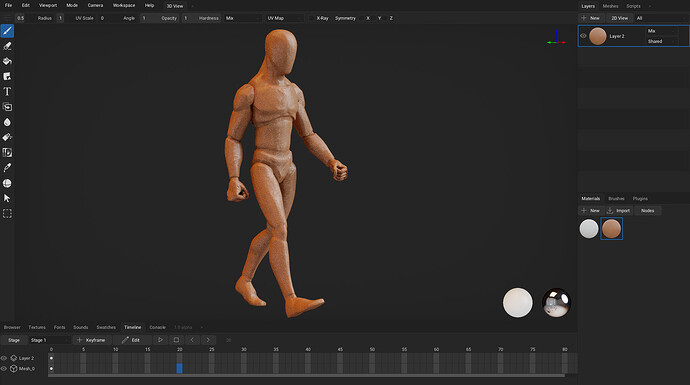Switch to the Textures tab
Image resolution: width=690 pixels, height=385 pixels.
pos(37,327)
